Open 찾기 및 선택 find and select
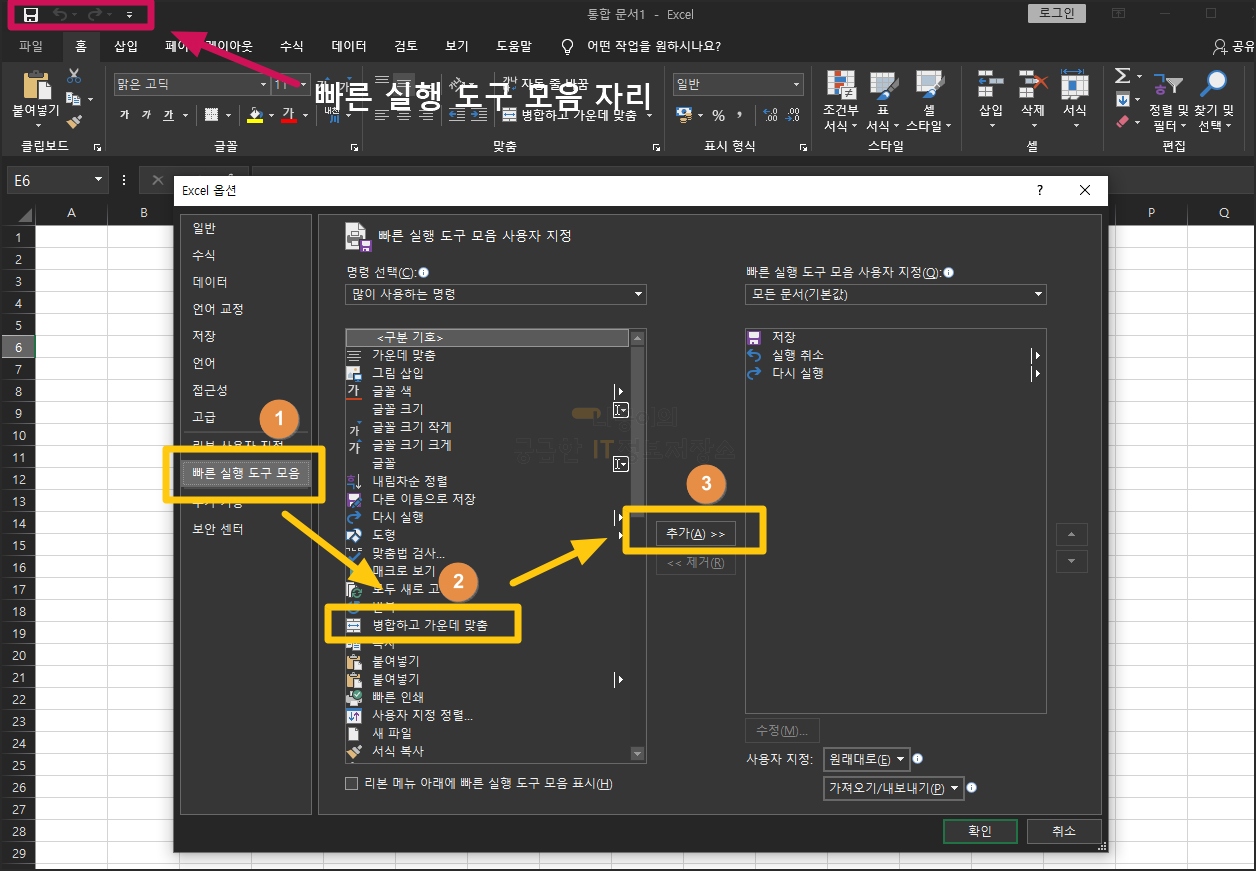 click(1214, 101)
